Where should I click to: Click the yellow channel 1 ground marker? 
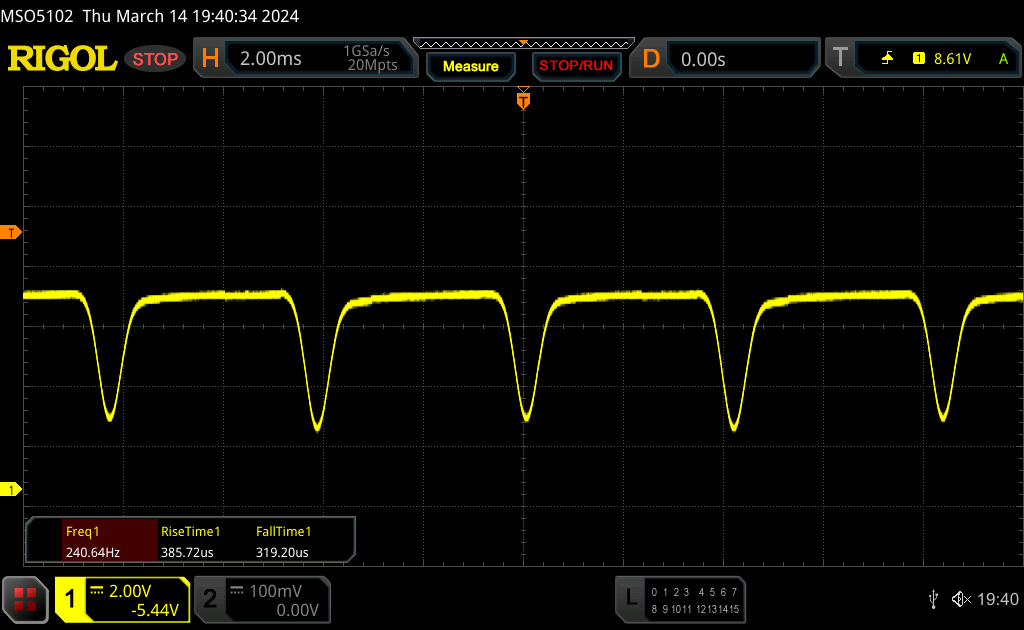click(x=10, y=489)
